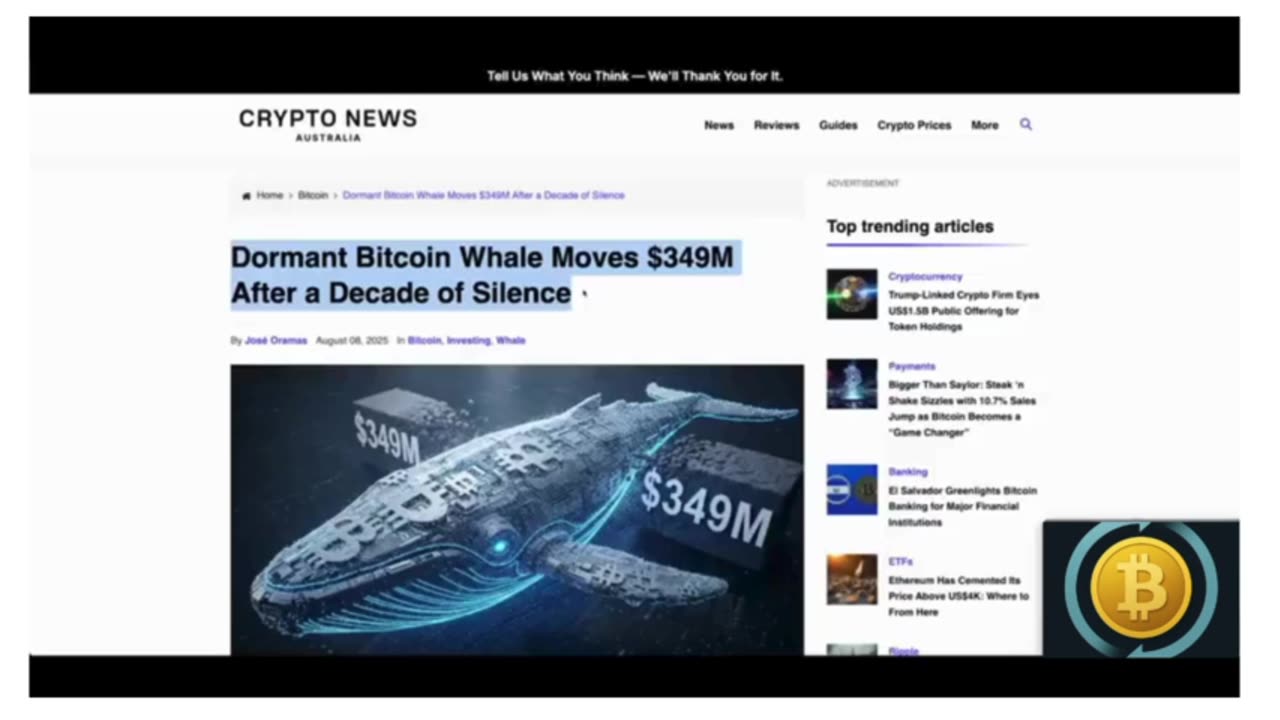The height and width of the screenshot is (720, 1280).
Task: Open the Bitcoin category tag under headline
Action: tap(424, 341)
